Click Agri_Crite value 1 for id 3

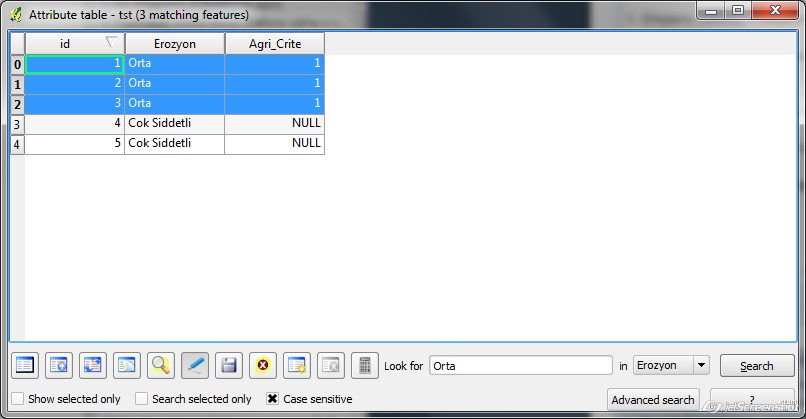click(274, 104)
